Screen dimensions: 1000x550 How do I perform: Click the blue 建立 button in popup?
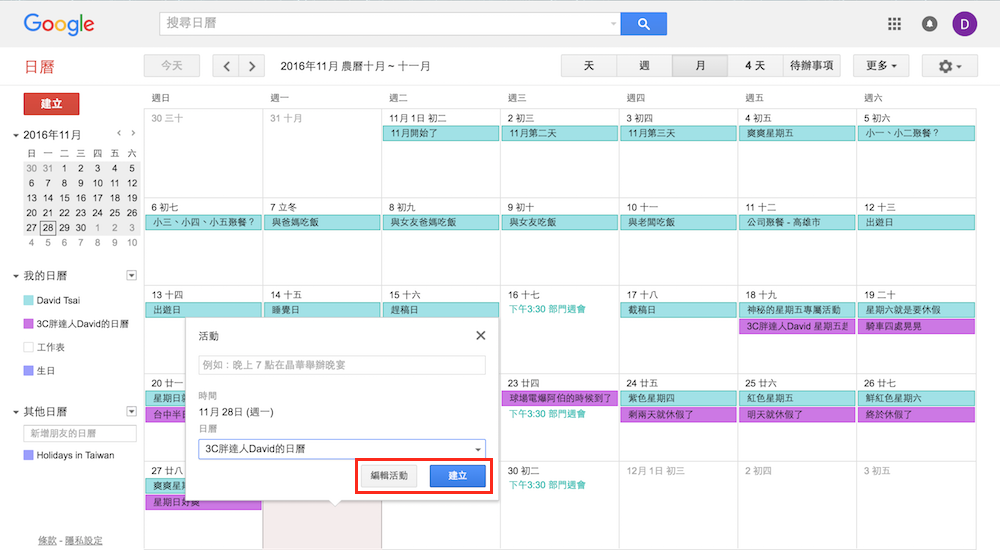pos(457,476)
